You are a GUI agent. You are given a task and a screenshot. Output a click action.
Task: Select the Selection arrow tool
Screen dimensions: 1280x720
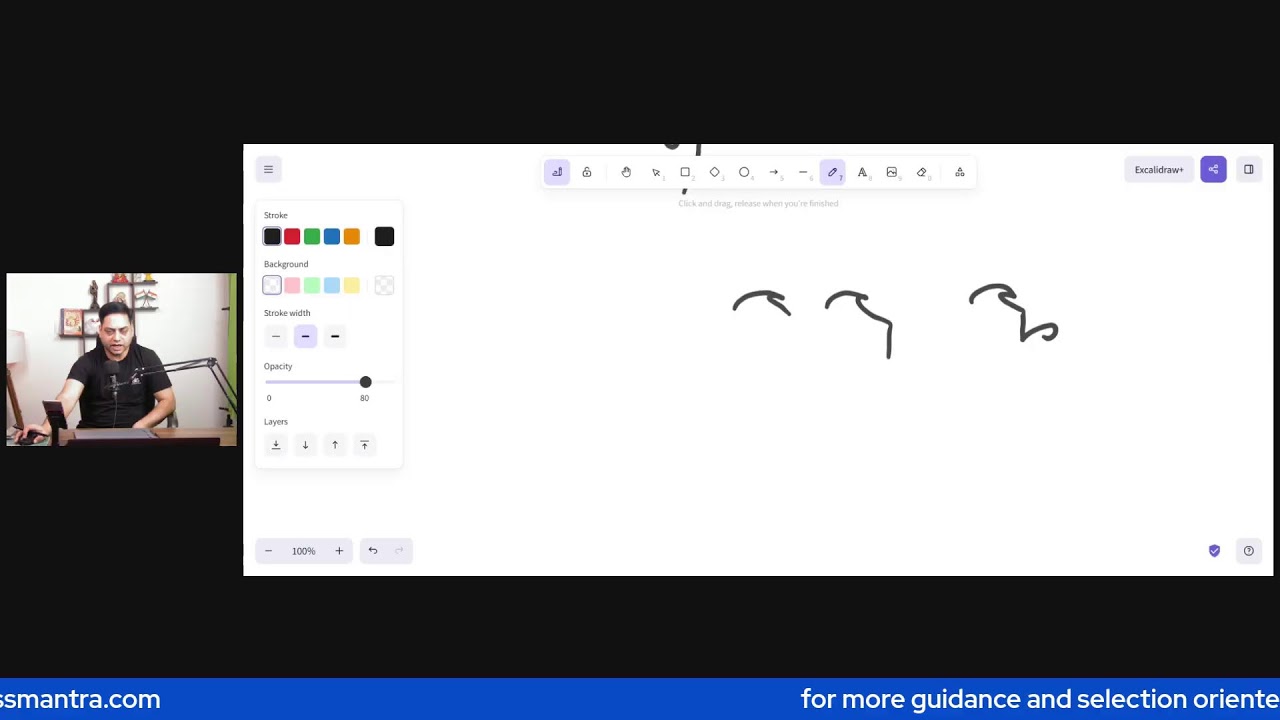pos(656,172)
